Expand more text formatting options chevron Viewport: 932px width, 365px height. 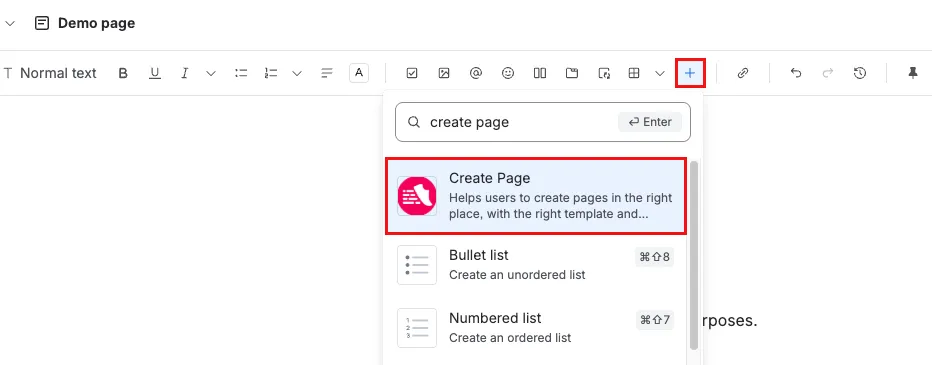[211, 73]
